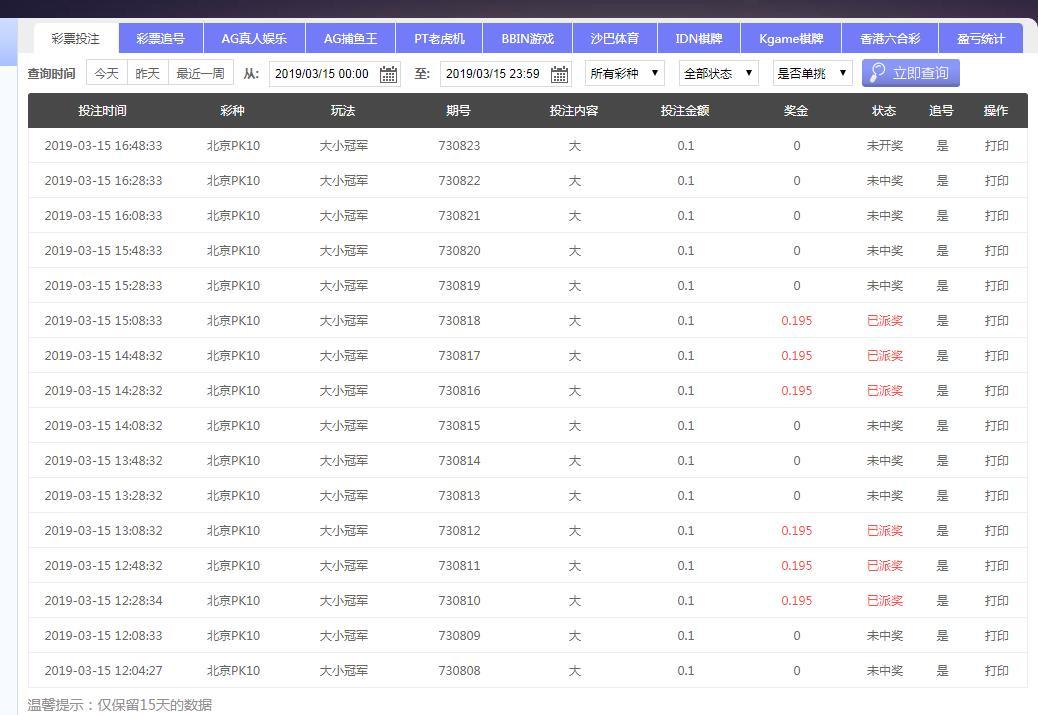Click the 期号 column header
The width and height of the screenshot is (1038, 715).
click(x=458, y=111)
